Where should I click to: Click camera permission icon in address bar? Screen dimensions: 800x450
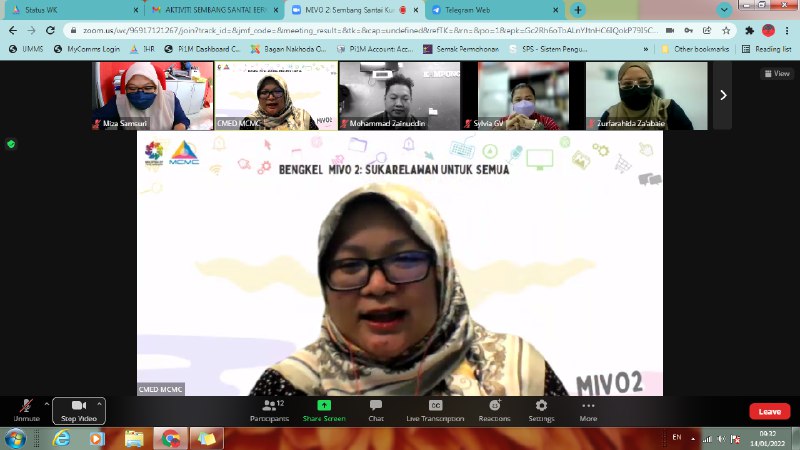point(670,31)
